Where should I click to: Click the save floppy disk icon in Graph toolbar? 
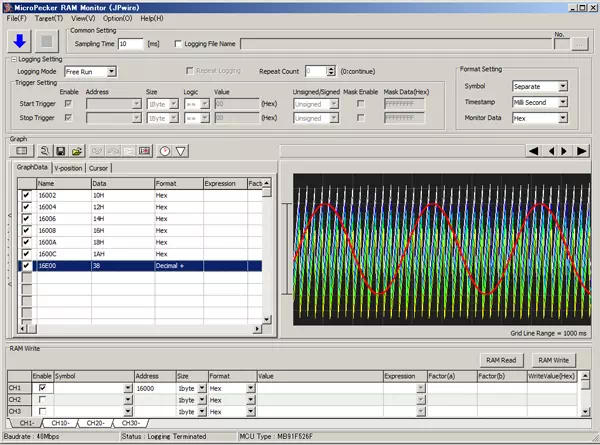(59, 150)
